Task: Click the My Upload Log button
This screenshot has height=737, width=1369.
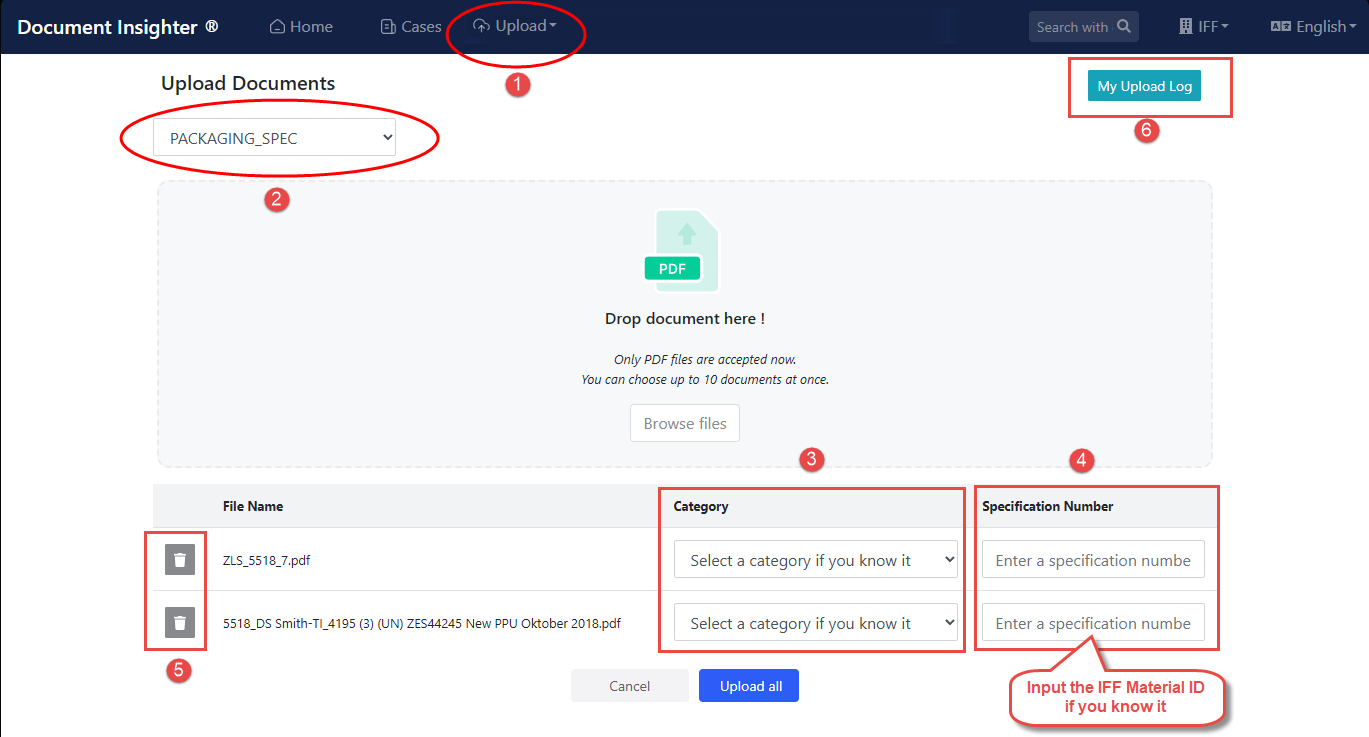Action: [x=1144, y=86]
